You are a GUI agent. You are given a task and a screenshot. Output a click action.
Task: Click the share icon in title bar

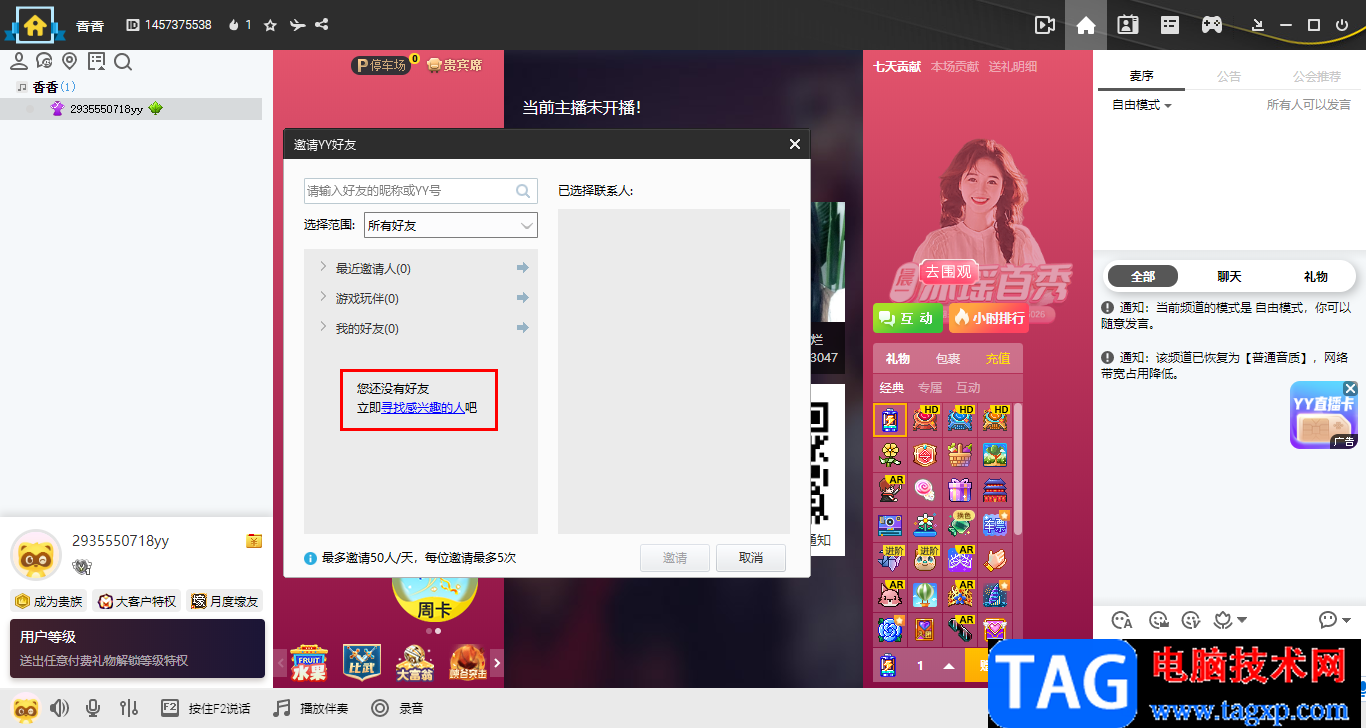coord(322,25)
